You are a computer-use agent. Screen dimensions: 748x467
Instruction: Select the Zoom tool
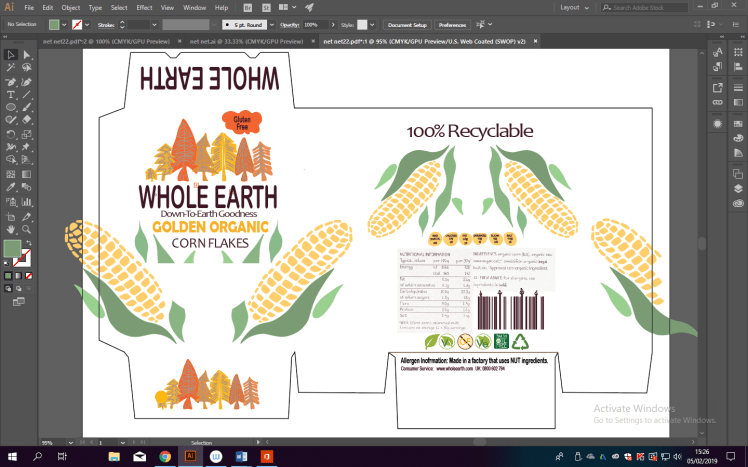point(27,229)
